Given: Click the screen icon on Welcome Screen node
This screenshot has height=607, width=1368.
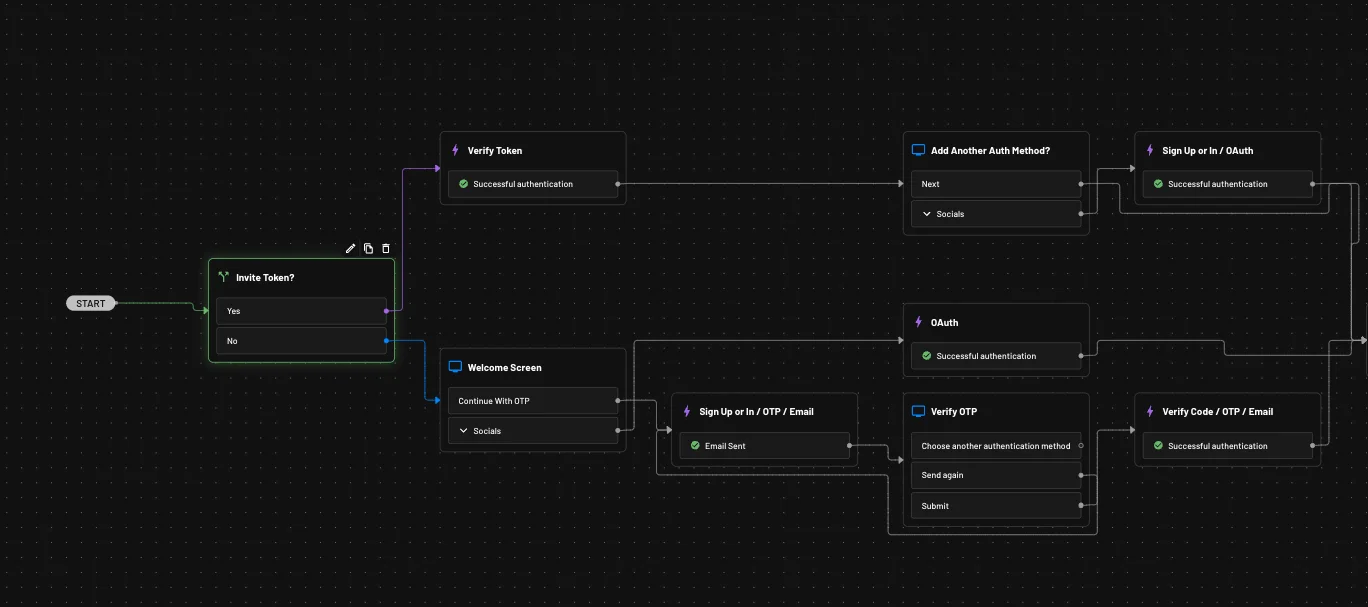Looking at the screenshot, I should [x=455, y=368].
